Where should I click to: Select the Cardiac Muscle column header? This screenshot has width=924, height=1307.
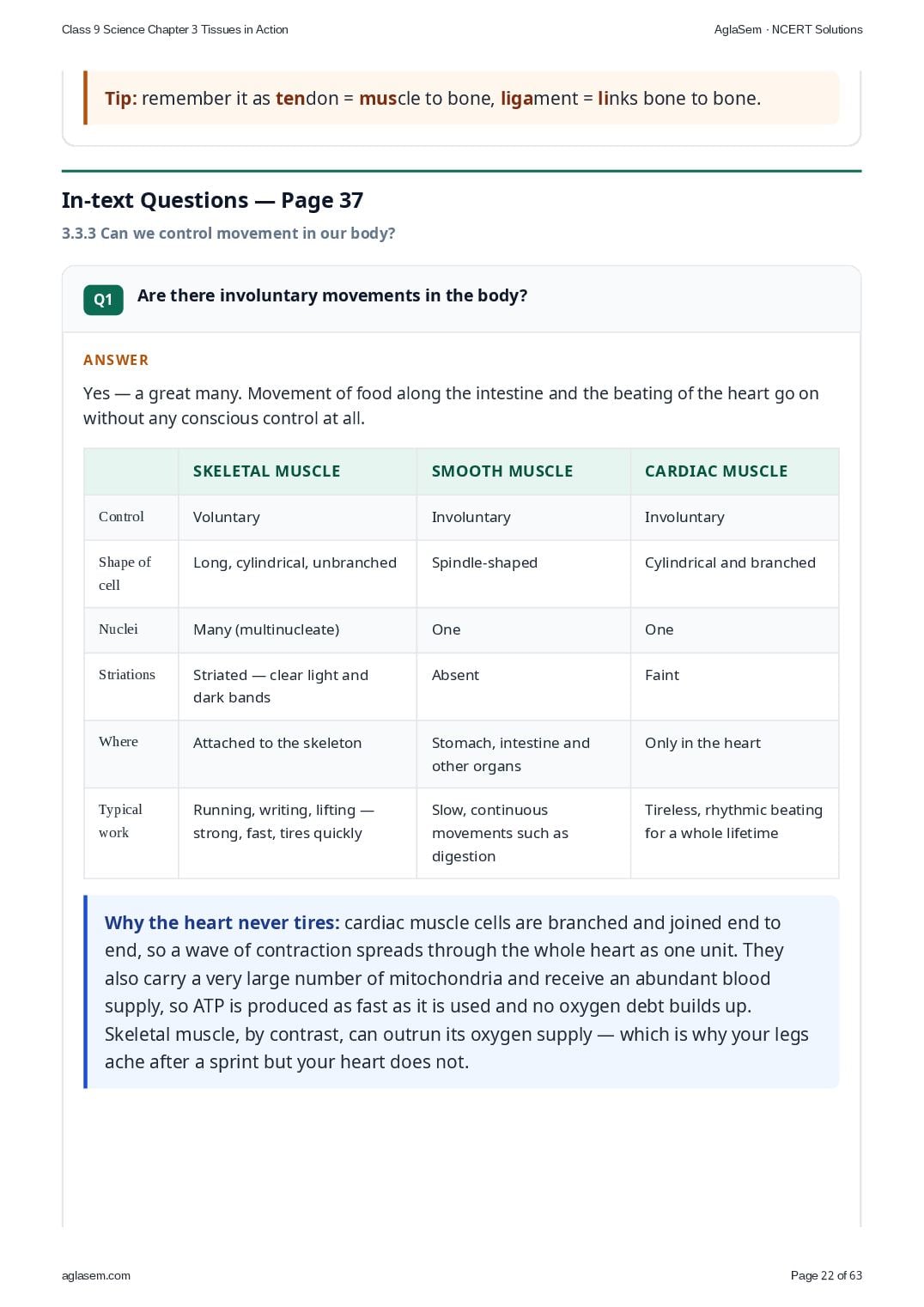pyautogui.click(x=716, y=471)
